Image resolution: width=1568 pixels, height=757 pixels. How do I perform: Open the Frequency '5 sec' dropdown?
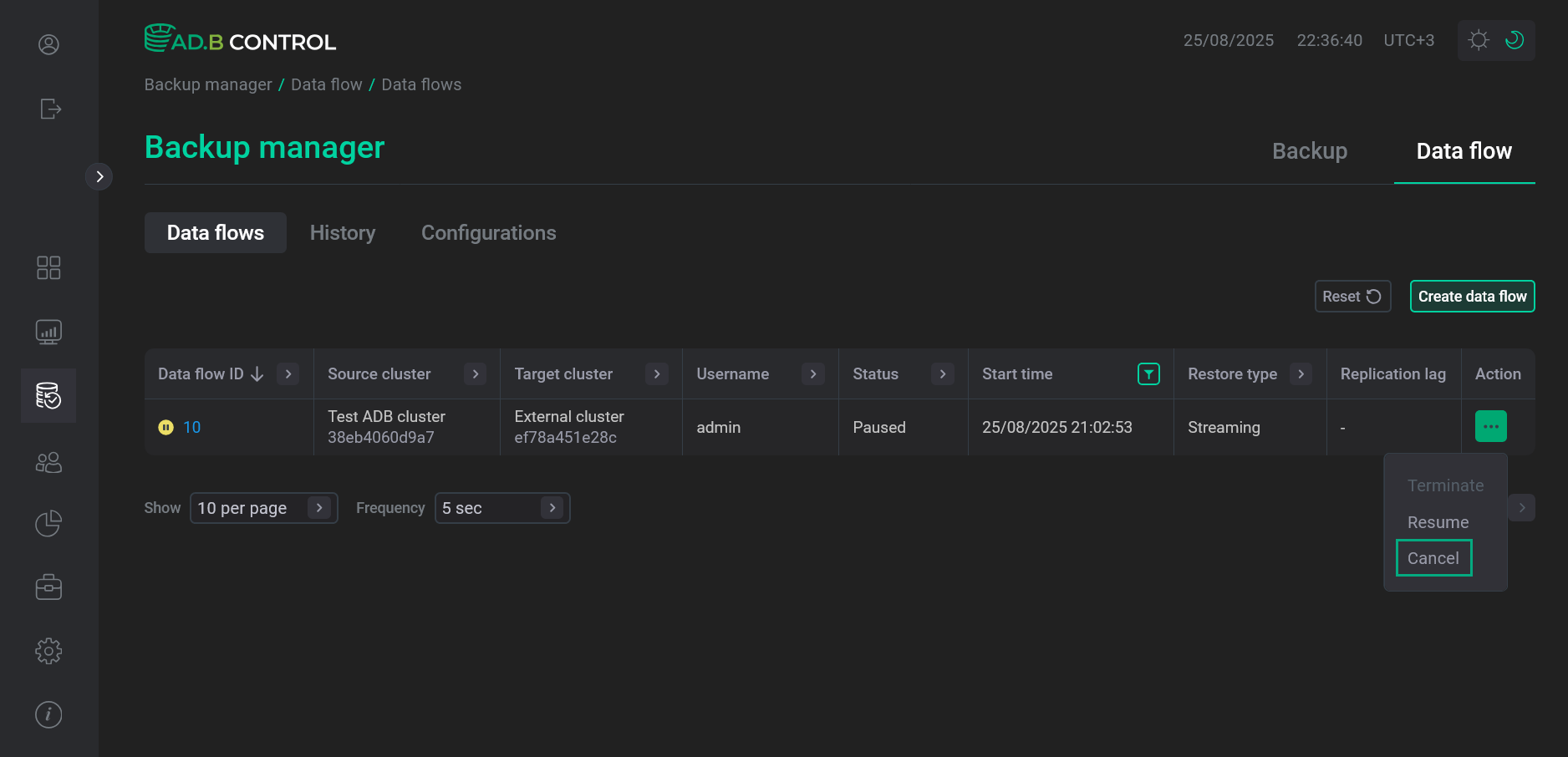click(501, 507)
